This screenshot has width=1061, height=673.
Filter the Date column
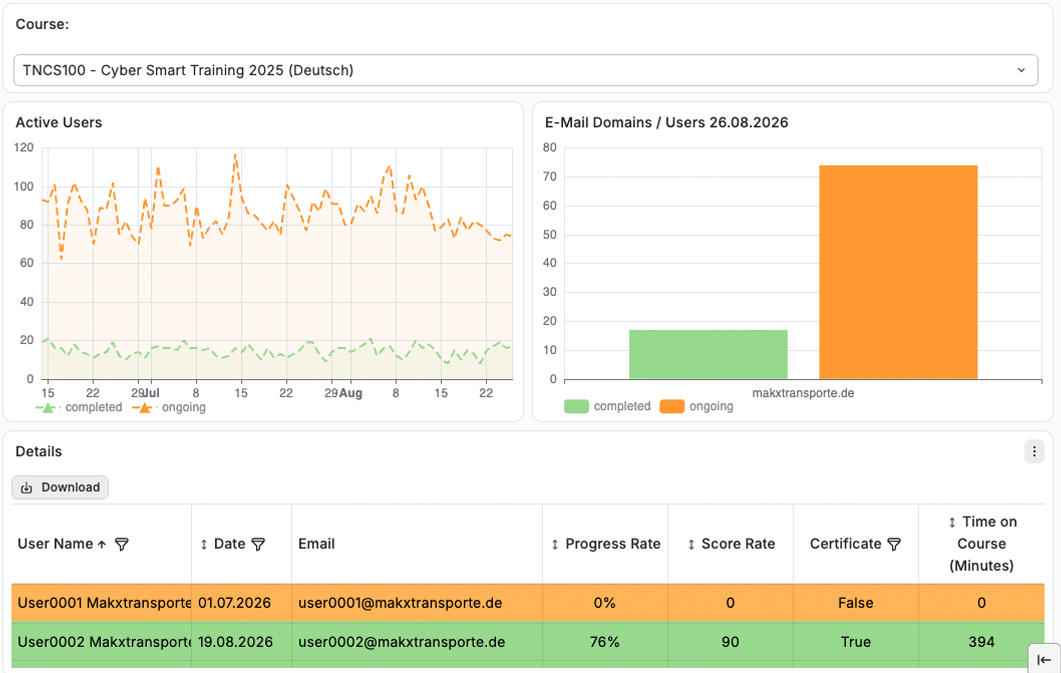[258, 544]
